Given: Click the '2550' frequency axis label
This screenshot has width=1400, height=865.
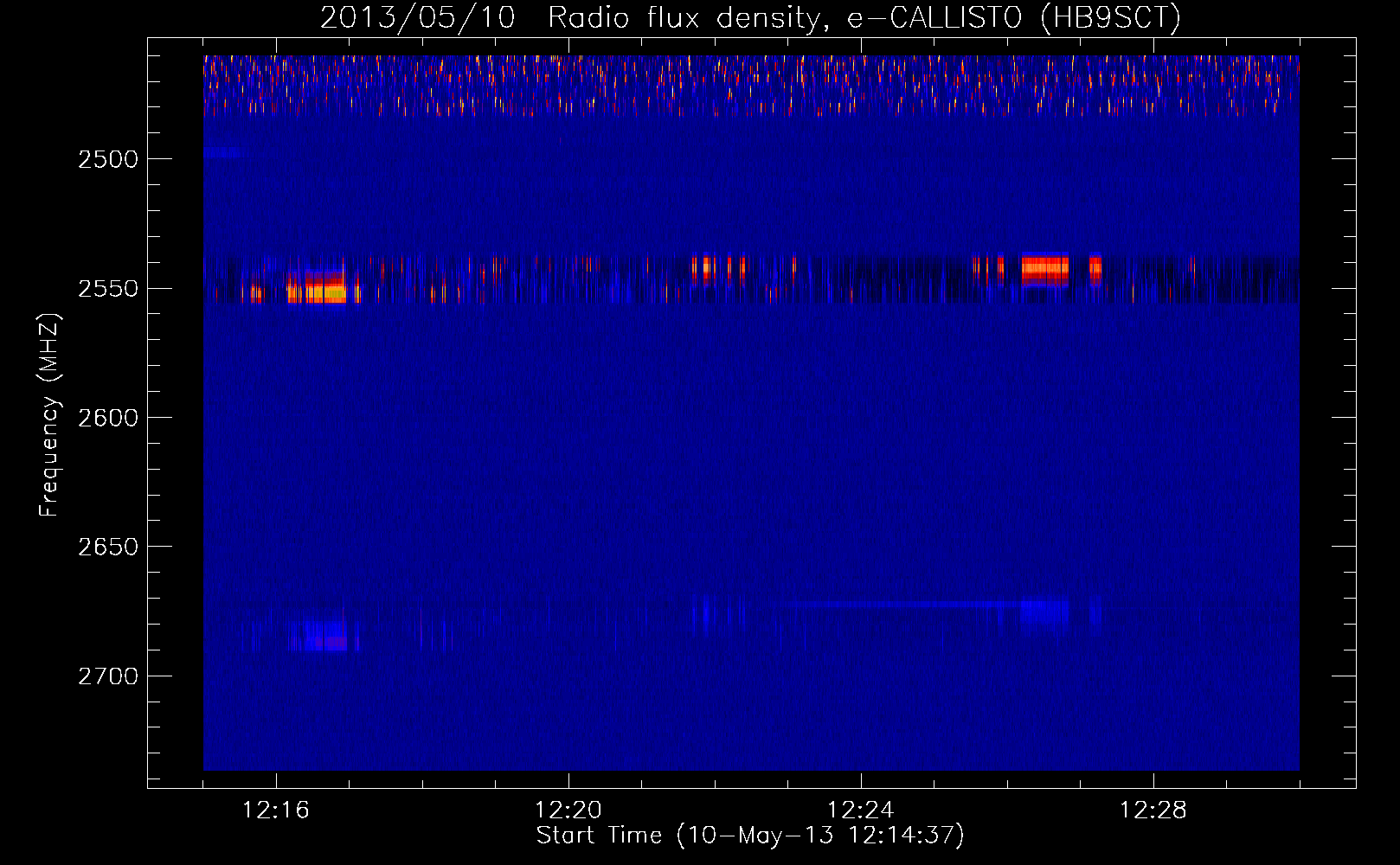Looking at the screenshot, I should pos(108,289).
